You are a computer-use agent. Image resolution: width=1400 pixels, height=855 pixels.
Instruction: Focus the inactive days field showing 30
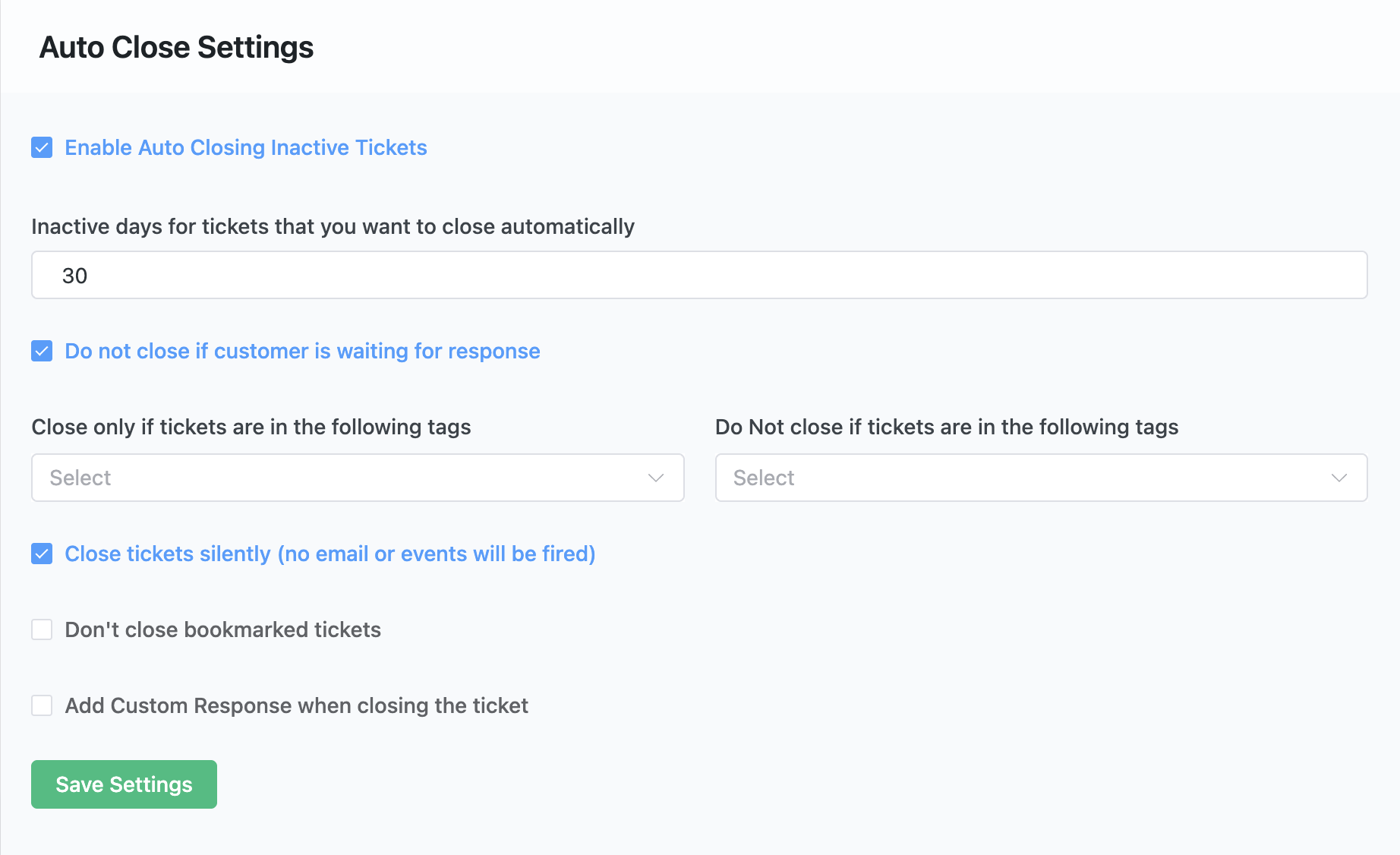click(698, 275)
